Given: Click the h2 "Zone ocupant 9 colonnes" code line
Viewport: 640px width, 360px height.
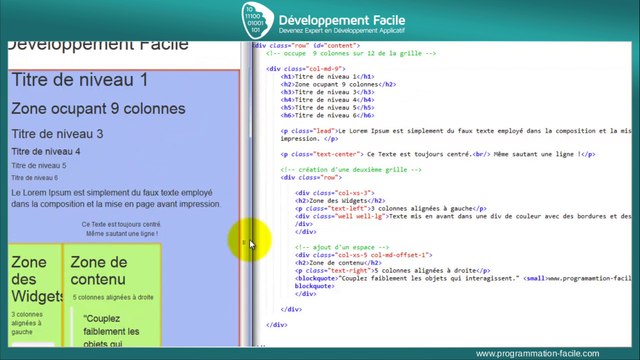Looking at the screenshot, I should [x=338, y=84].
